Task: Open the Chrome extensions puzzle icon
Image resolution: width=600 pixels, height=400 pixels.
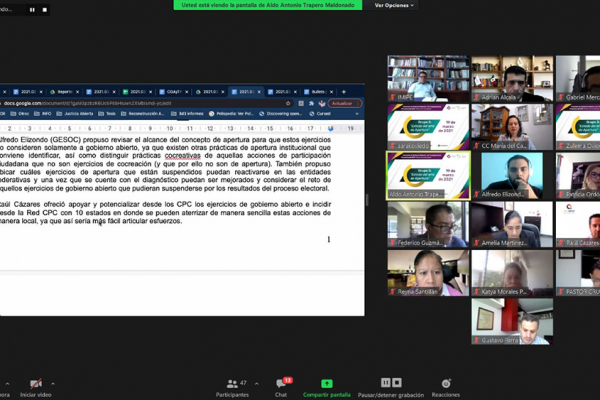Action: pyautogui.click(x=311, y=103)
